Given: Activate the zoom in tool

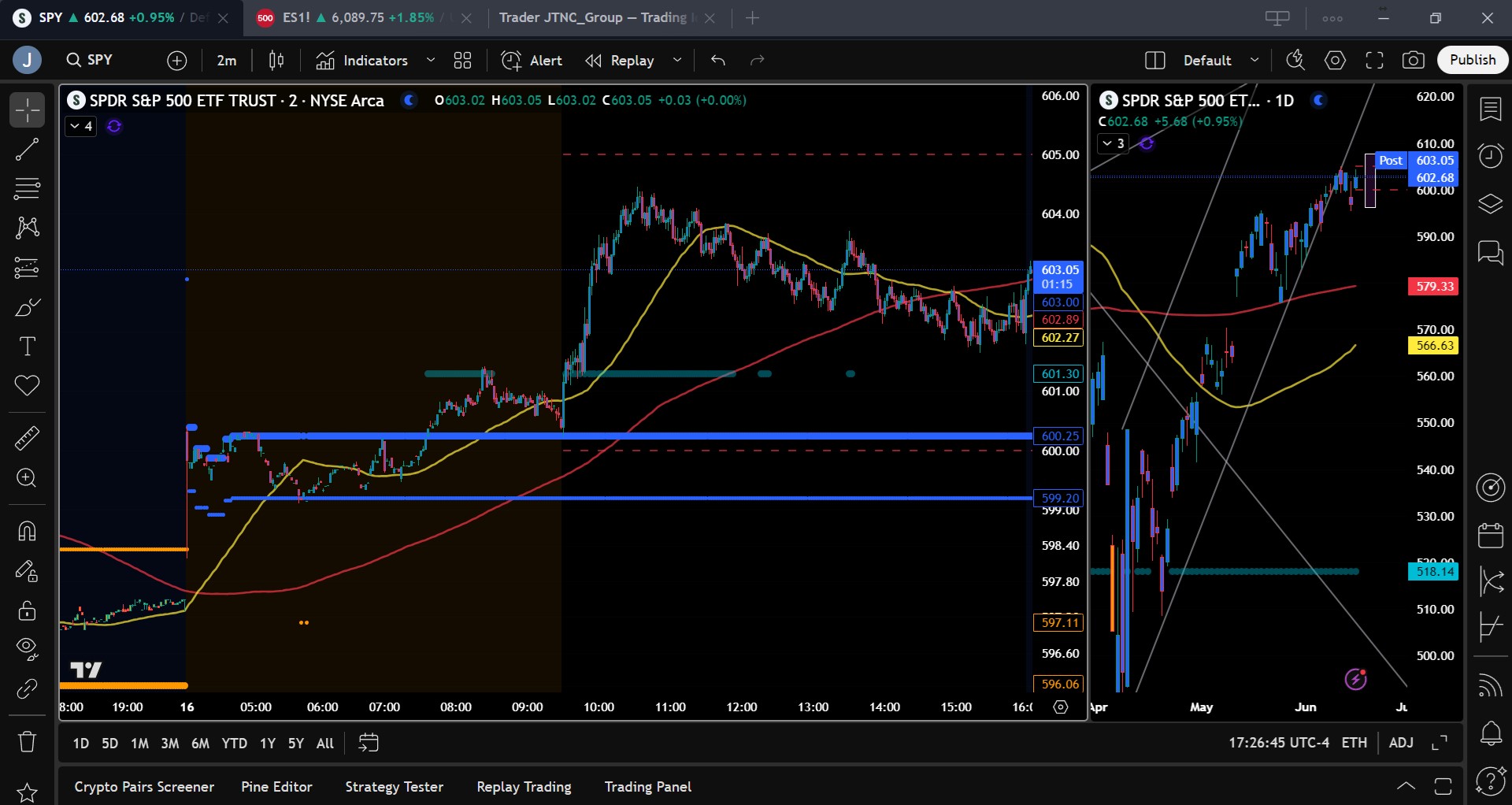Looking at the screenshot, I should 27,478.
